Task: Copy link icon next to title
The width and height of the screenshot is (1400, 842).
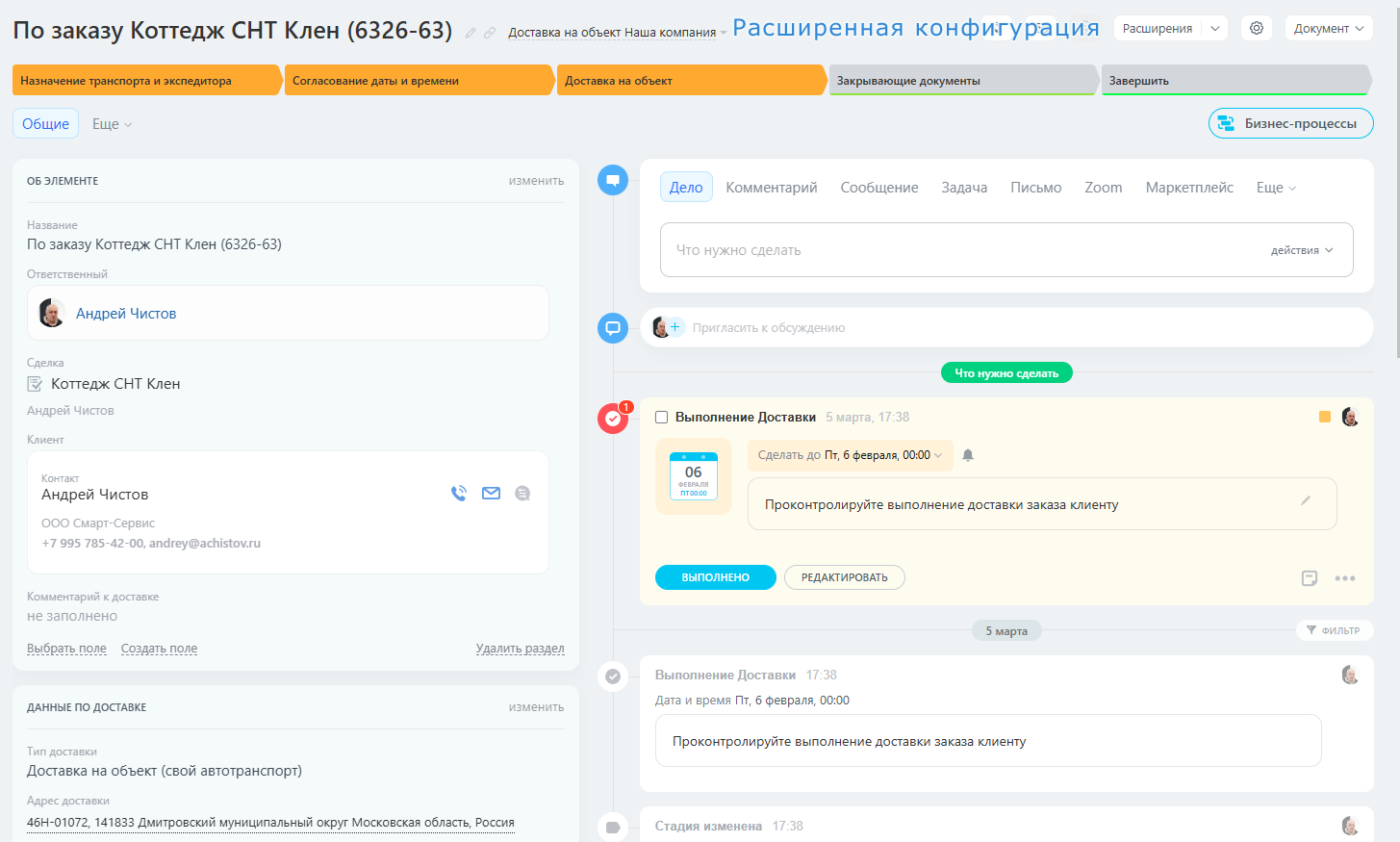Action: [x=490, y=33]
